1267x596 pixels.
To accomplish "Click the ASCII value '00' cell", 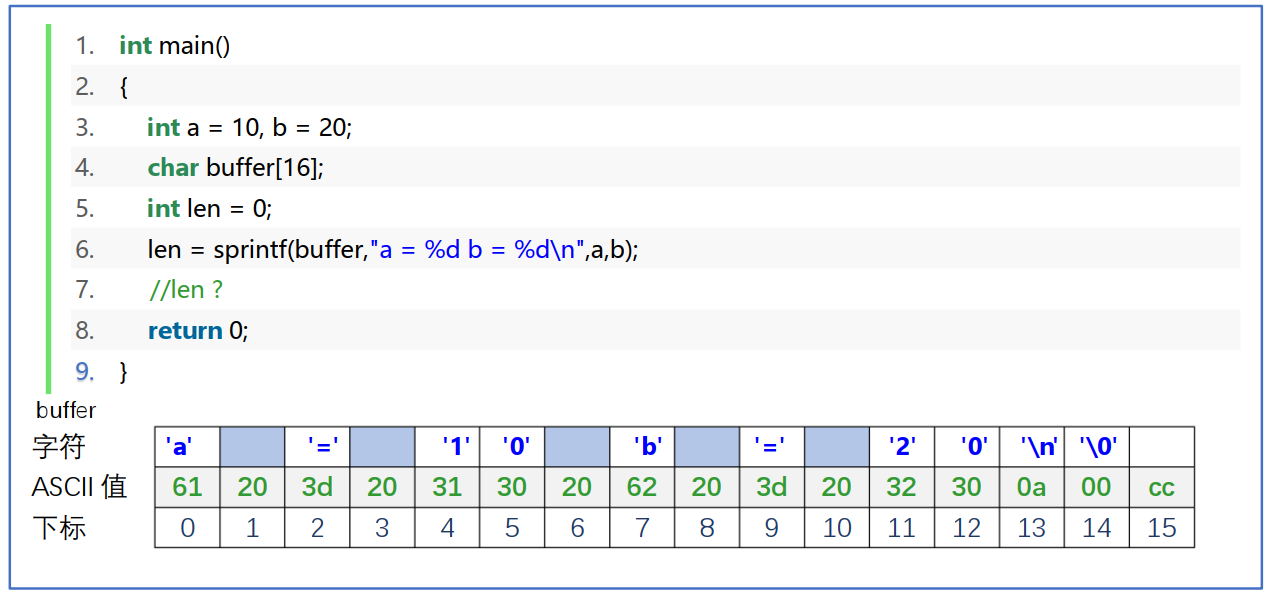I will click(x=1097, y=487).
